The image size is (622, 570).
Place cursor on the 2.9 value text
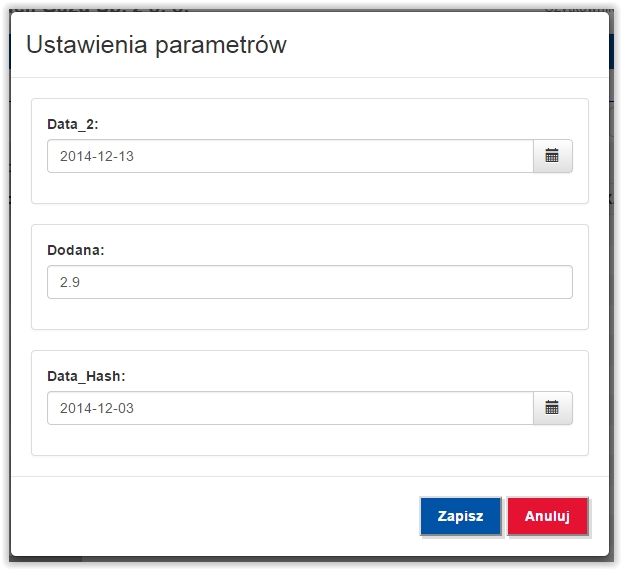(70, 282)
